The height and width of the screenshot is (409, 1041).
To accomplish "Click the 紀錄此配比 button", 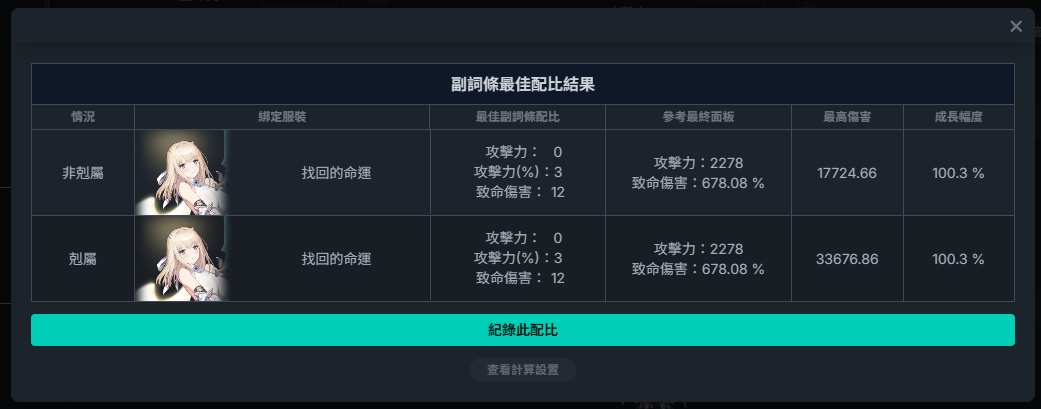I will pyautogui.click(x=522, y=330).
